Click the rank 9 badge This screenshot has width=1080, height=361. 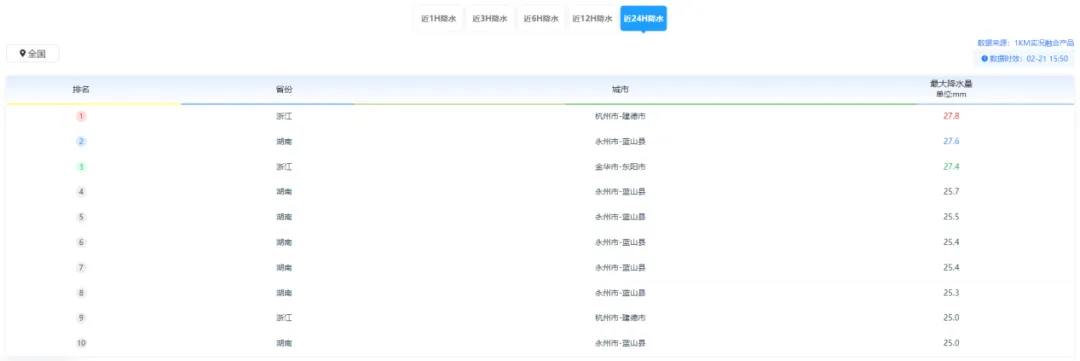coord(81,318)
